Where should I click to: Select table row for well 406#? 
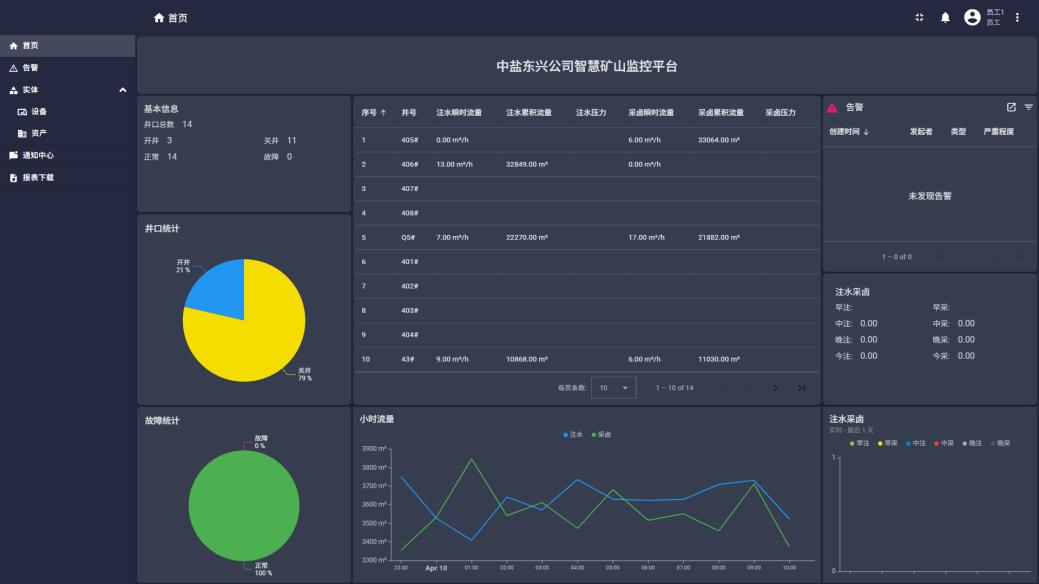[586, 164]
